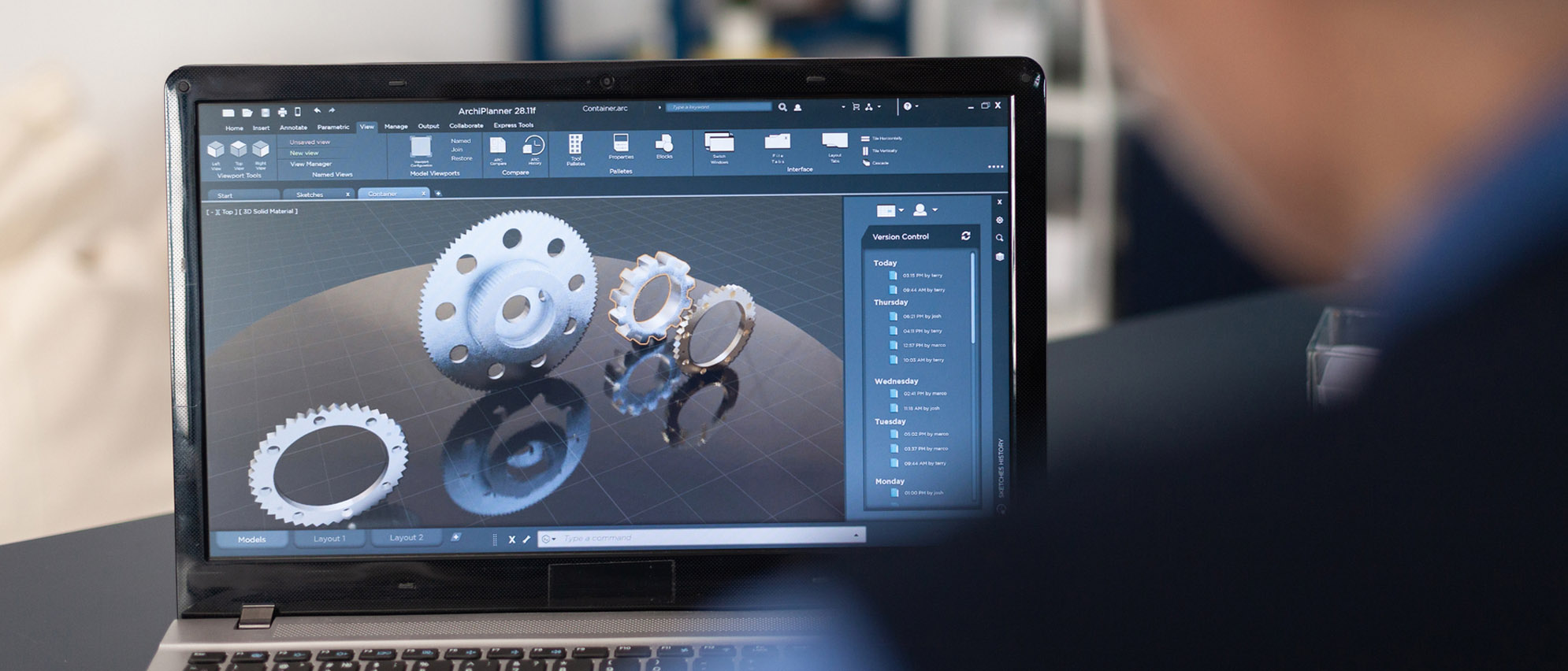
Task: Click Named in Model Viewports
Action: tap(461, 141)
